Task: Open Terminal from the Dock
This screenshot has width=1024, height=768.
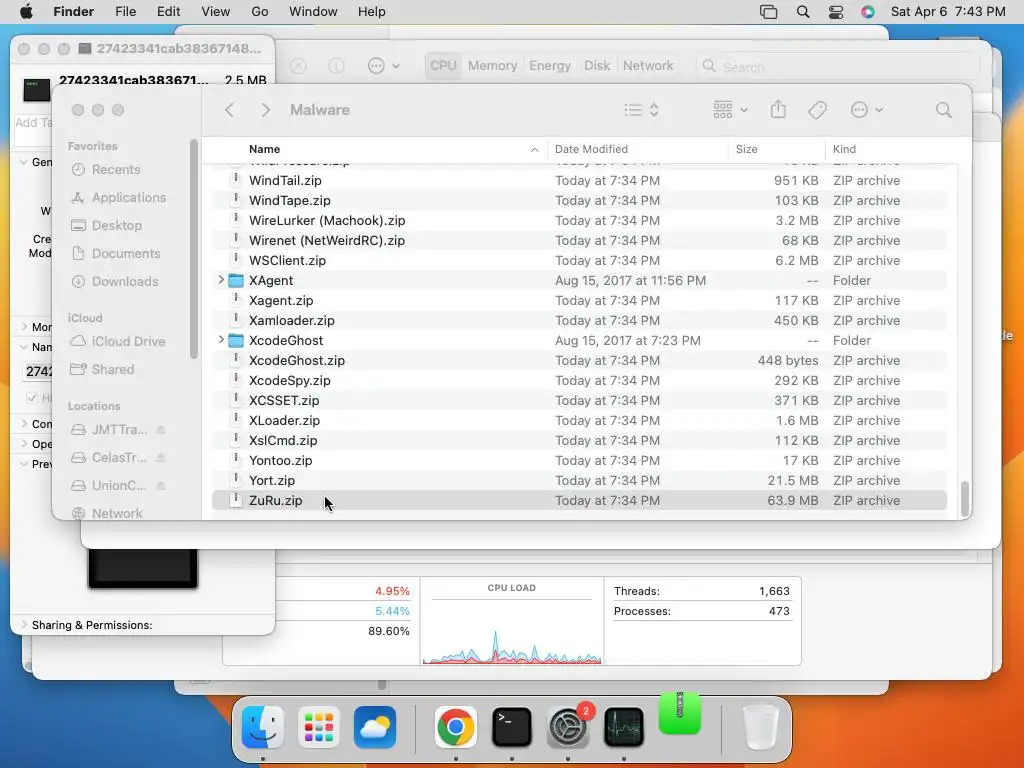Action: click(x=511, y=727)
